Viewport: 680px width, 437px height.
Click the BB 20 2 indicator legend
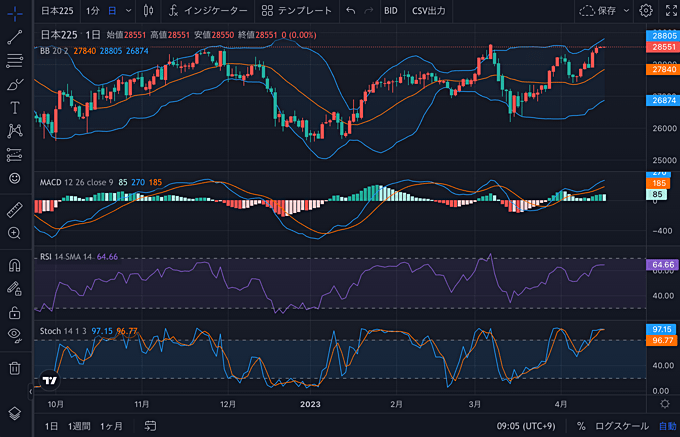(x=54, y=51)
